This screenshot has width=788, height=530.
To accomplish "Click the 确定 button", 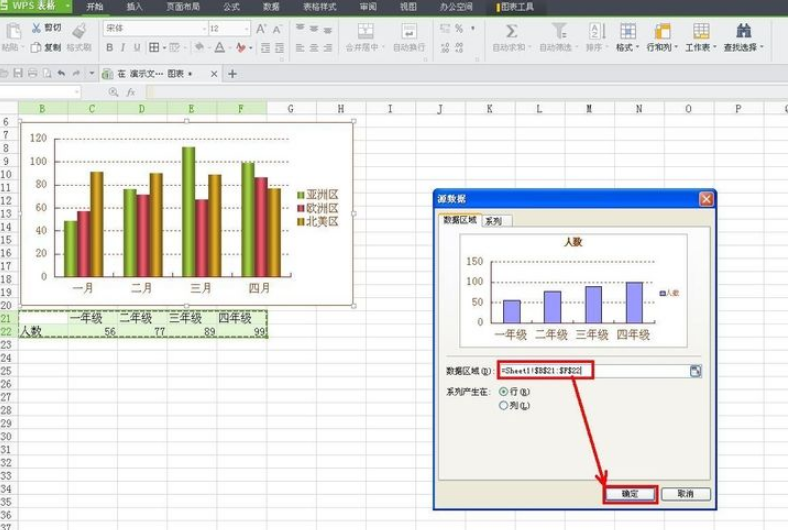I will tap(630, 494).
